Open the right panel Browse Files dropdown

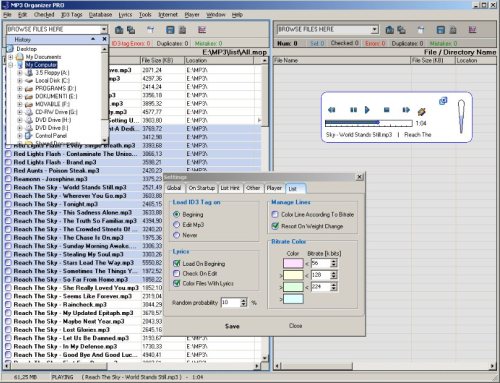click(x=375, y=30)
